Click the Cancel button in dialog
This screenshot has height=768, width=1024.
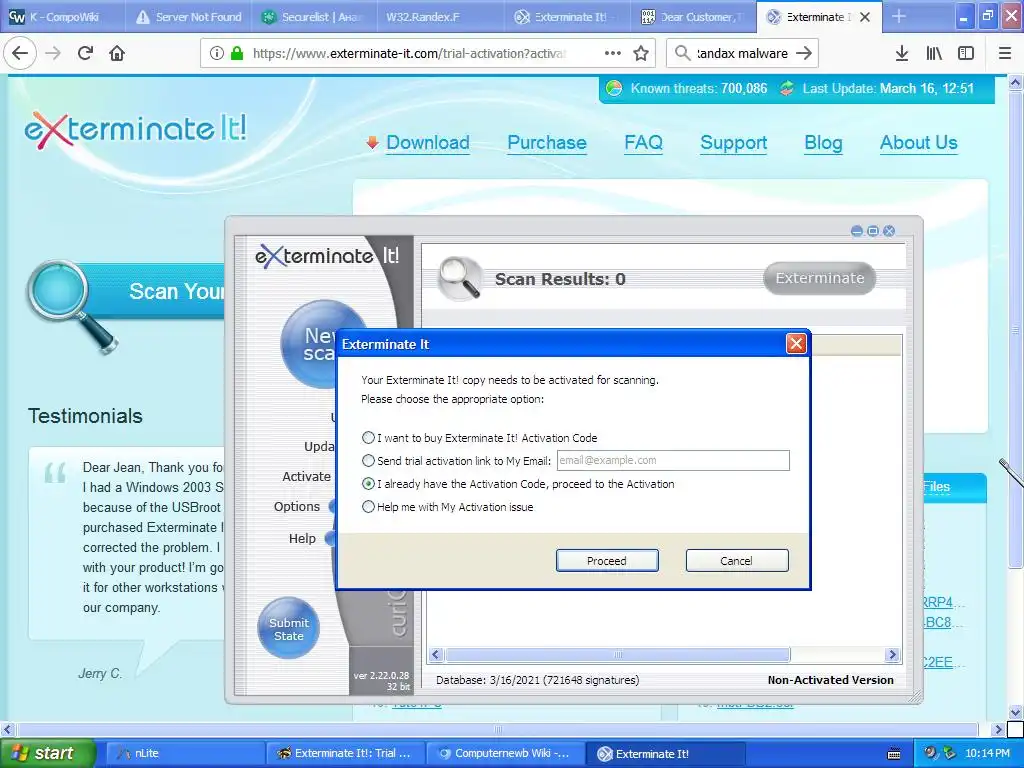[x=737, y=560]
